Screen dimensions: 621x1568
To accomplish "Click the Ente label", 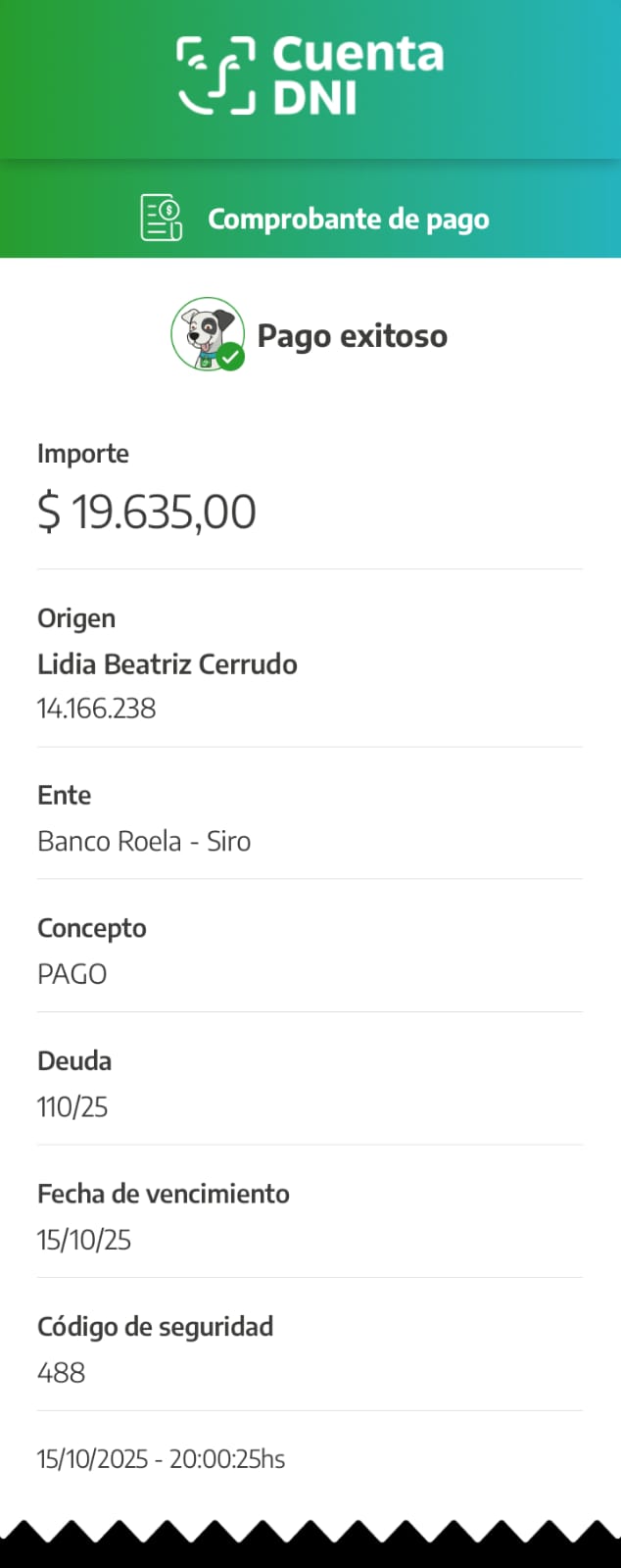I will tap(65, 795).
